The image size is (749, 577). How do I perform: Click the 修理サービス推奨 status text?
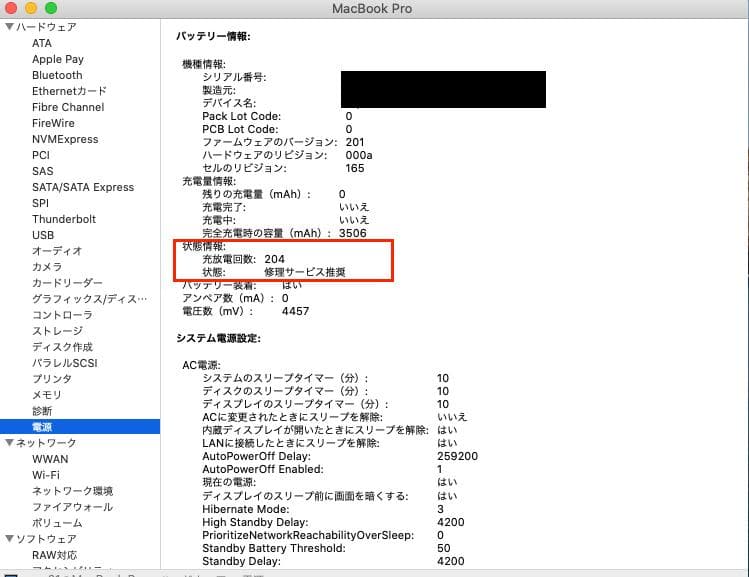305,272
